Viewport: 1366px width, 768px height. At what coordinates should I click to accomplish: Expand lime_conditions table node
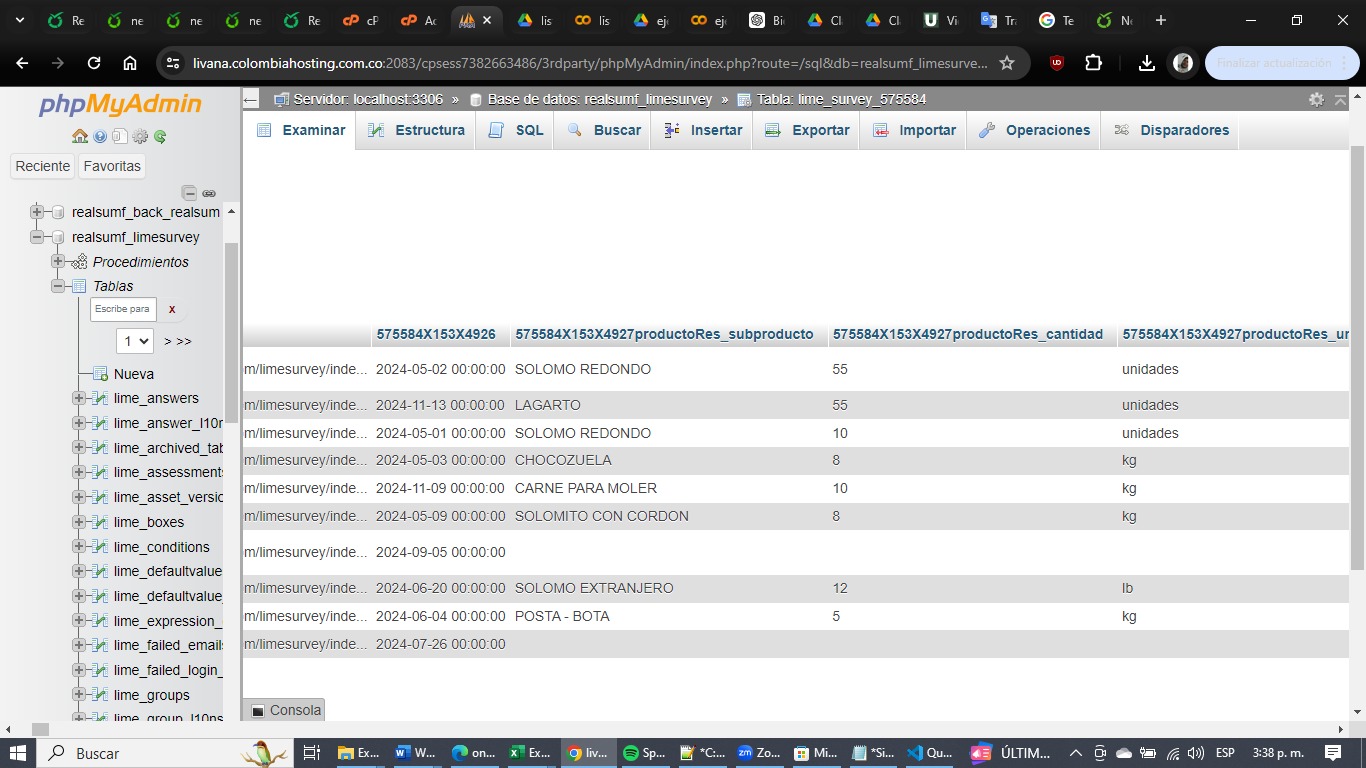pyautogui.click(x=79, y=547)
